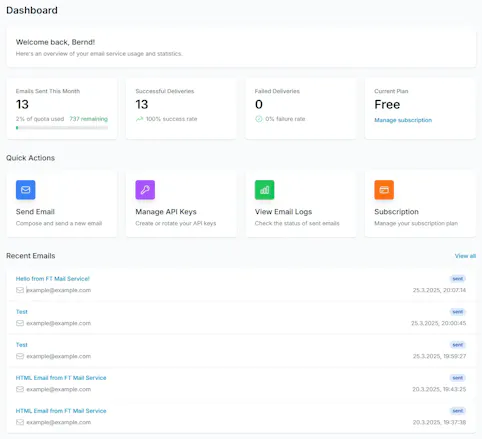482x439 pixels.
Task: Click 'Create or rotate your API keys' description
Action: point(176,223)
